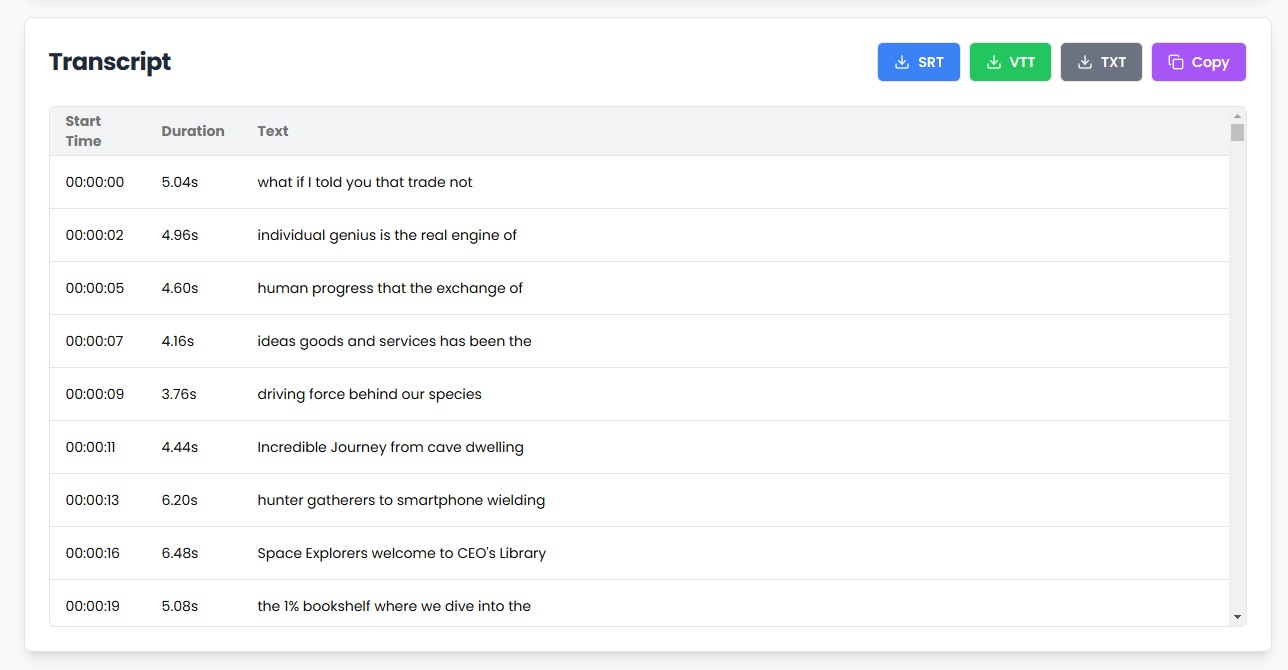
Task: Download the transcript as VTT
Action: click(x=1010, y=62)
